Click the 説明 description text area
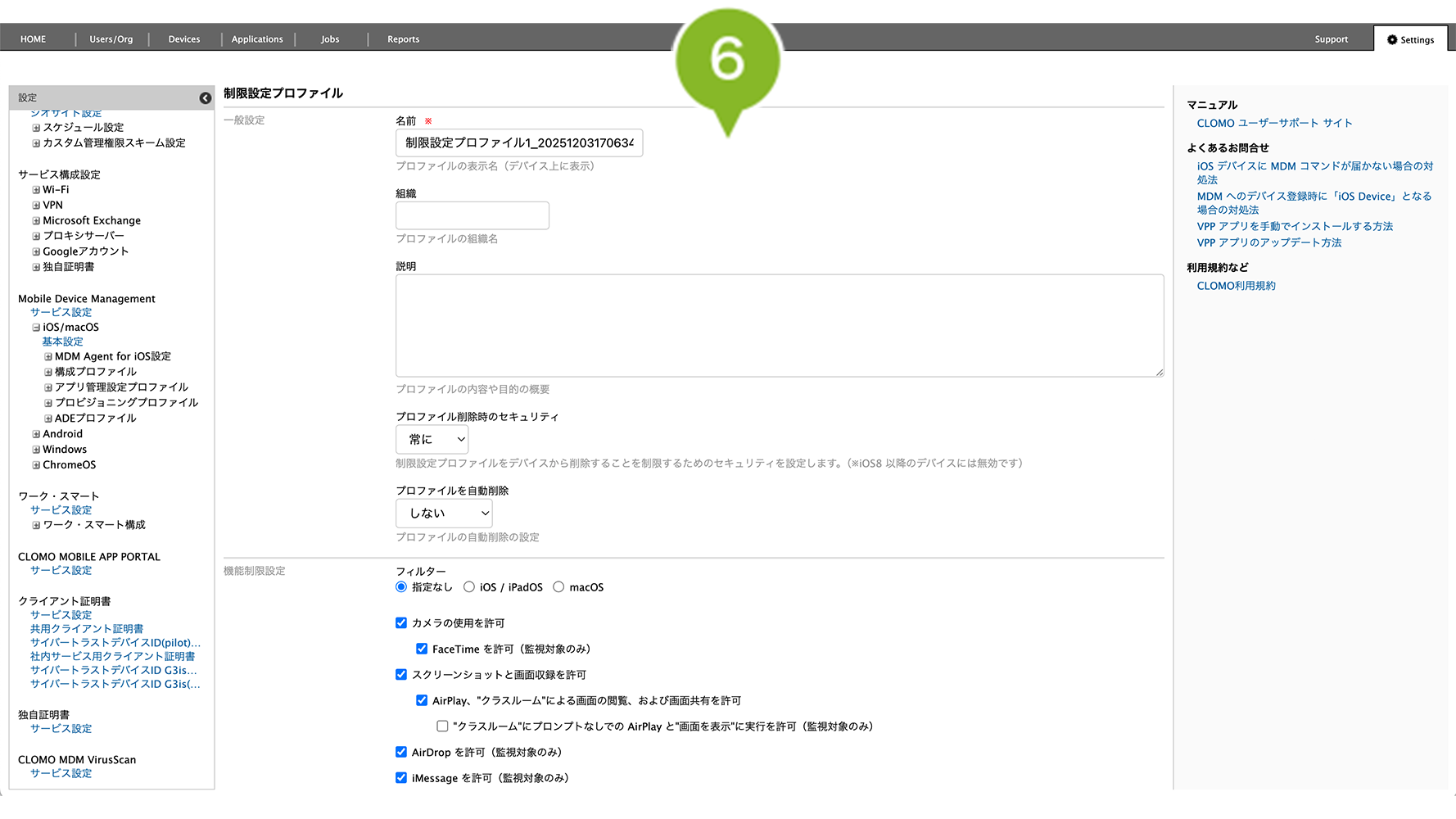Image resolution: width=1456 pixels, height=819 pixels. (779, 326)
